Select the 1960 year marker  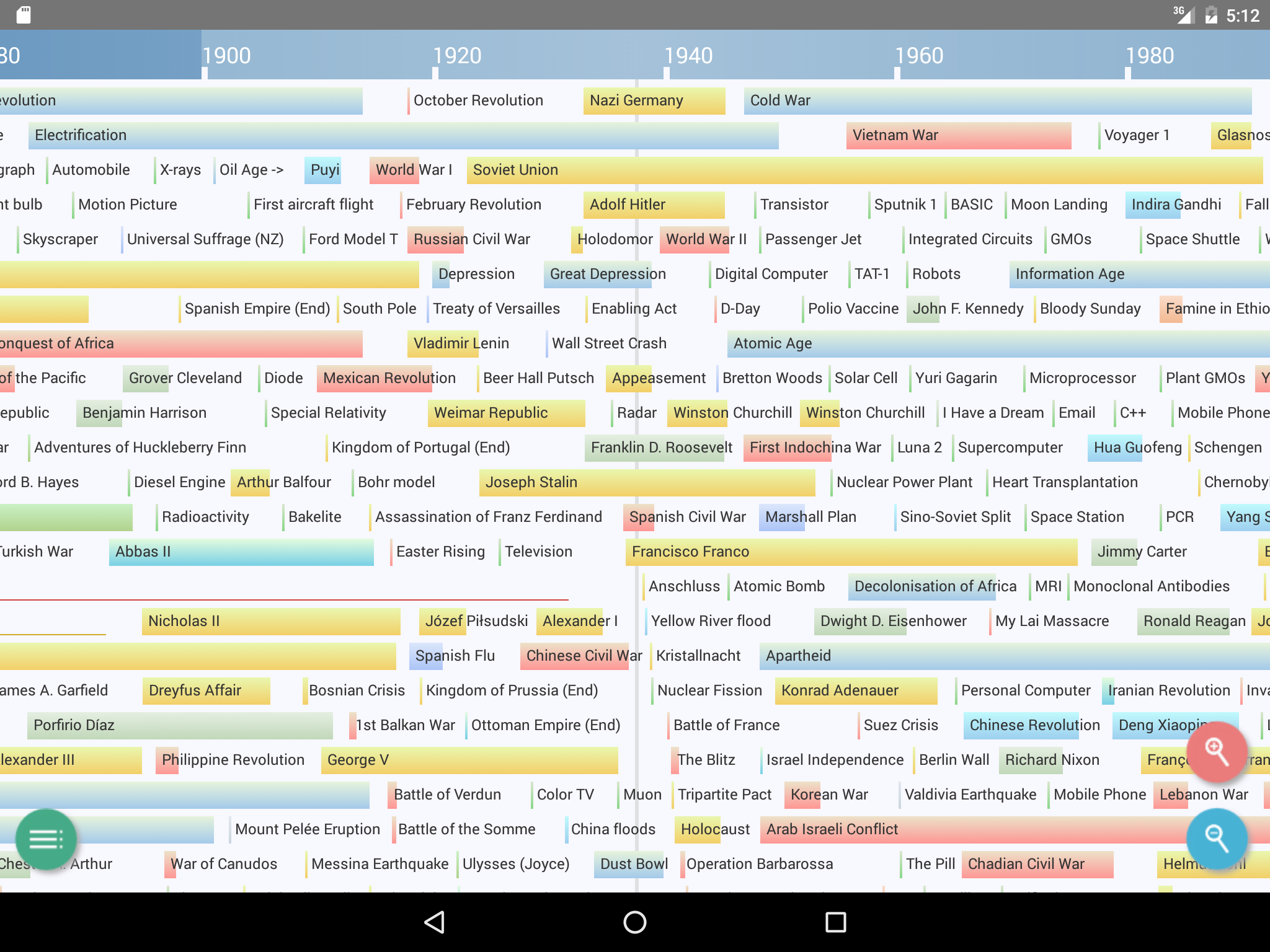coord(919,56)
